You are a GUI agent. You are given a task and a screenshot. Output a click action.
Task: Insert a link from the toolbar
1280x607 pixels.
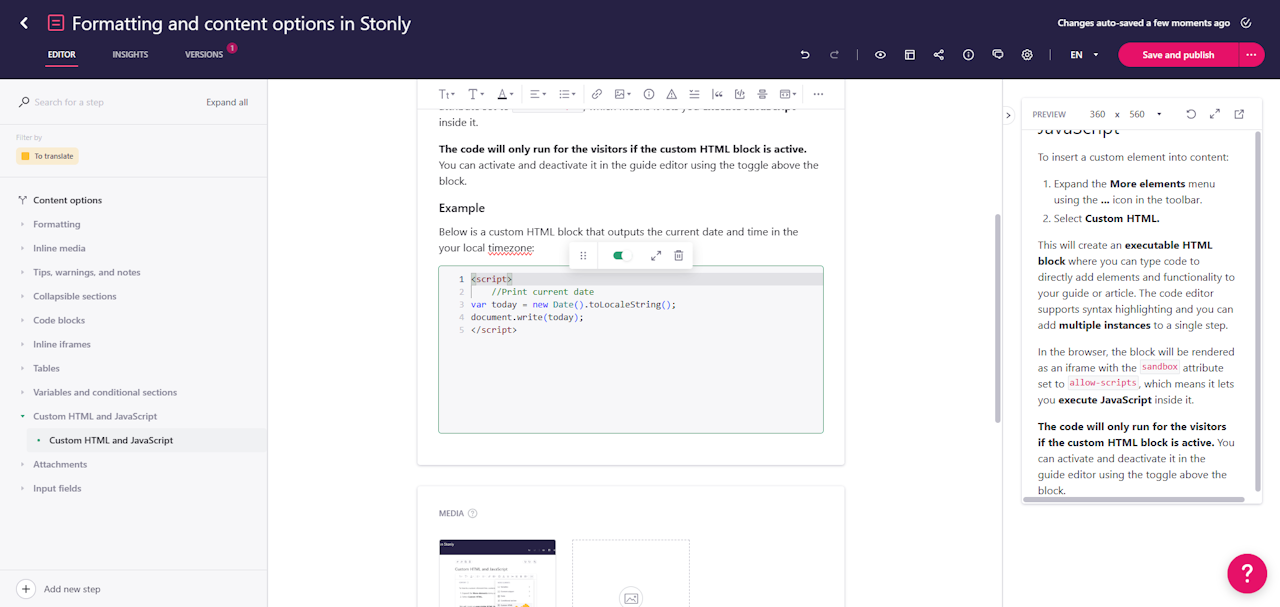click(x=597, y=94)
